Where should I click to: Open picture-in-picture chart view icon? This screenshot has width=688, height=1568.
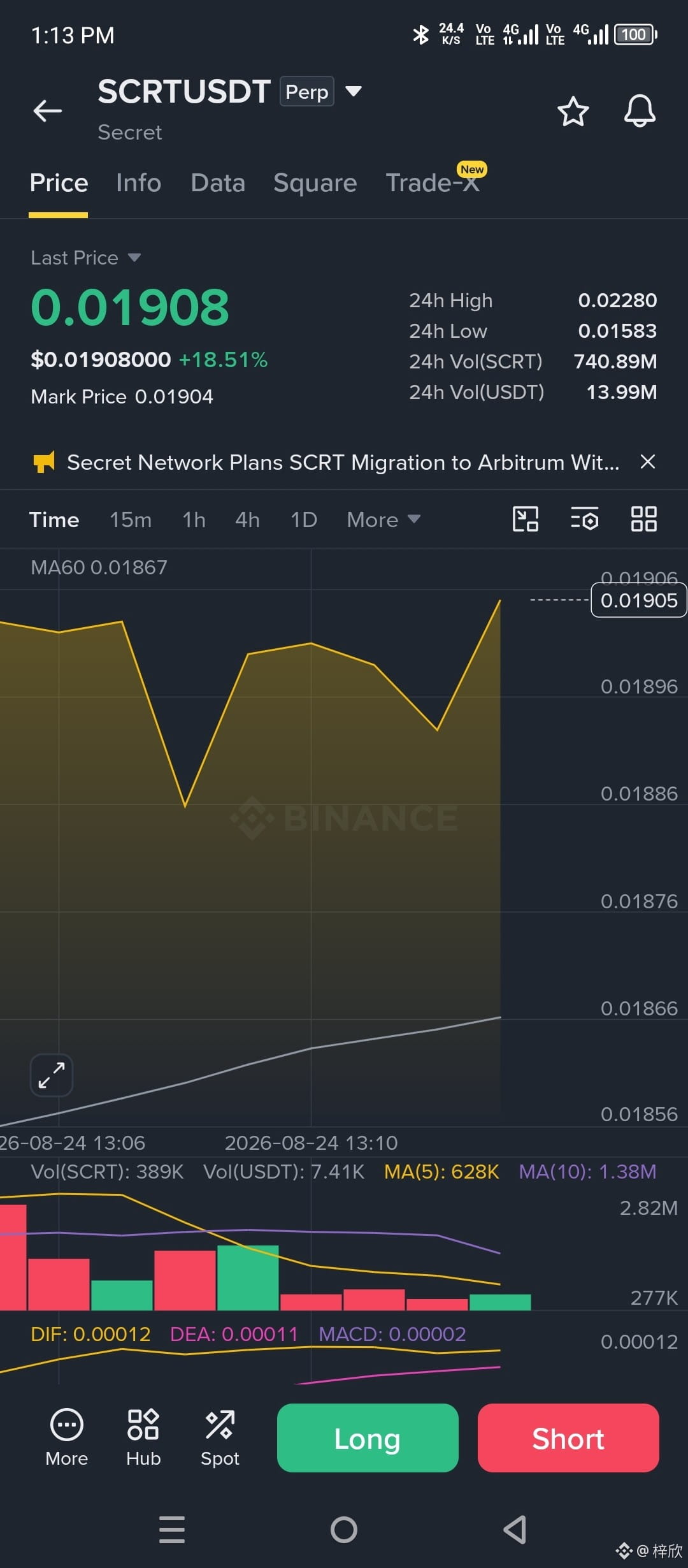coord(526,519)
